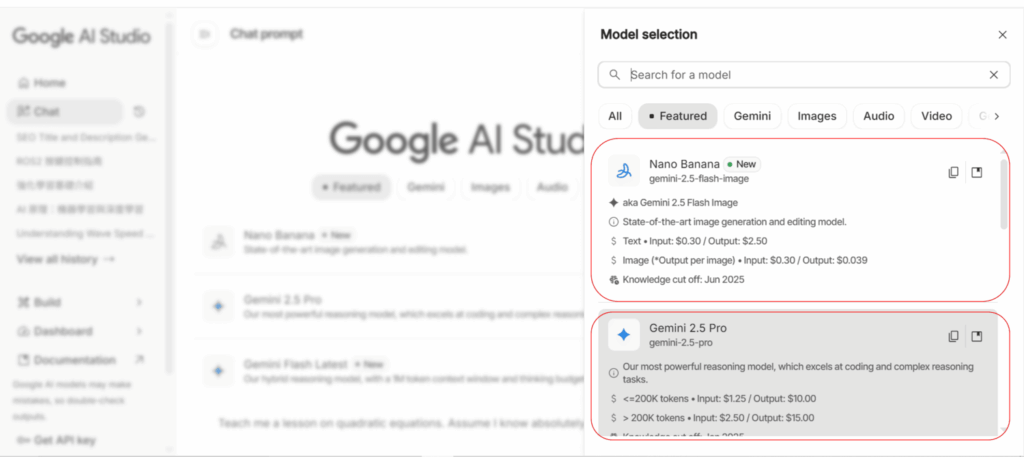Open the Home item in sidebar

tap(50, 83)
